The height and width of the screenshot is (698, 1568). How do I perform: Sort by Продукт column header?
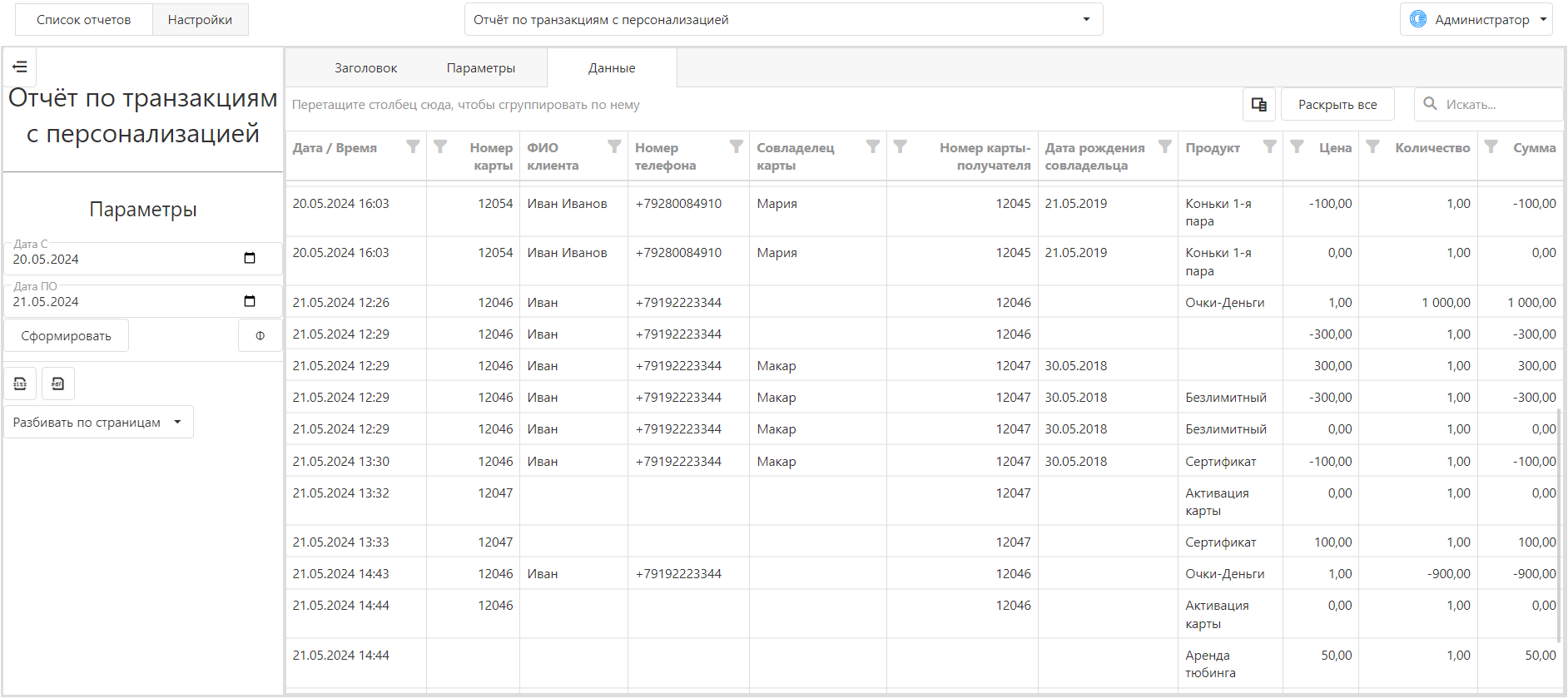pyautogui.click(x=1213, y=147)
